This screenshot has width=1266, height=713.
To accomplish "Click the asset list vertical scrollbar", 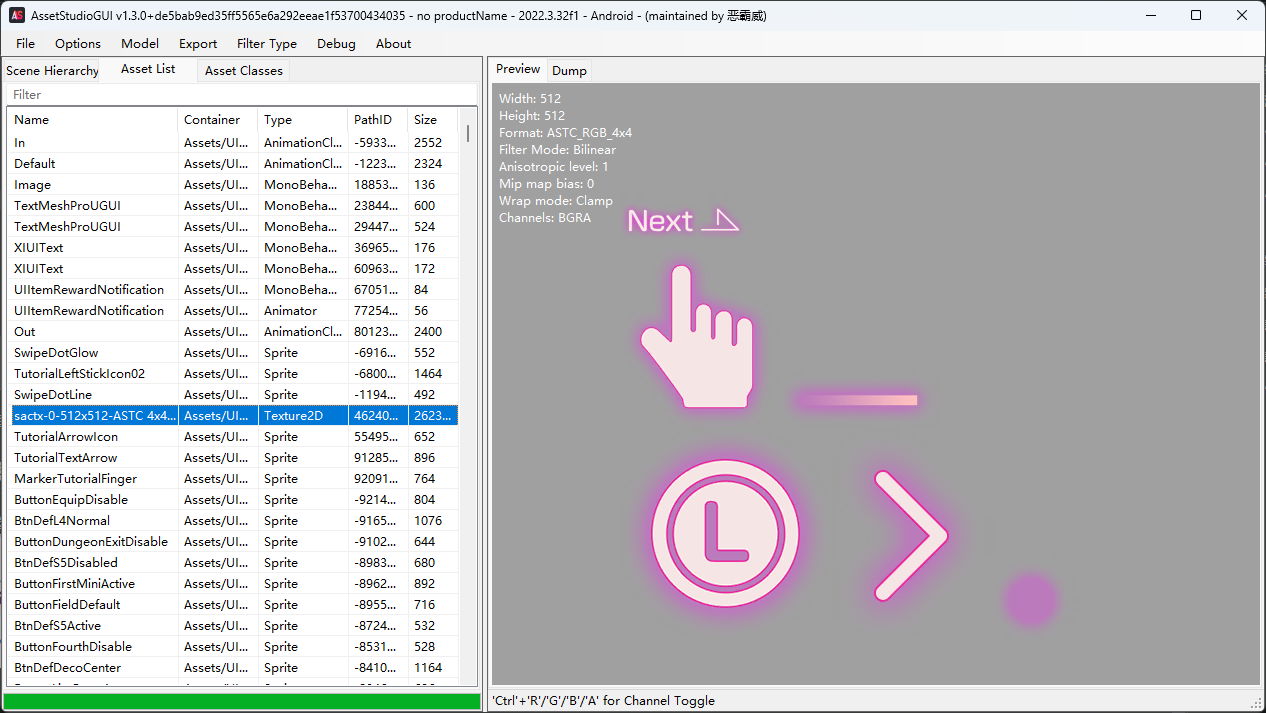I will click(x=468, y=395).
